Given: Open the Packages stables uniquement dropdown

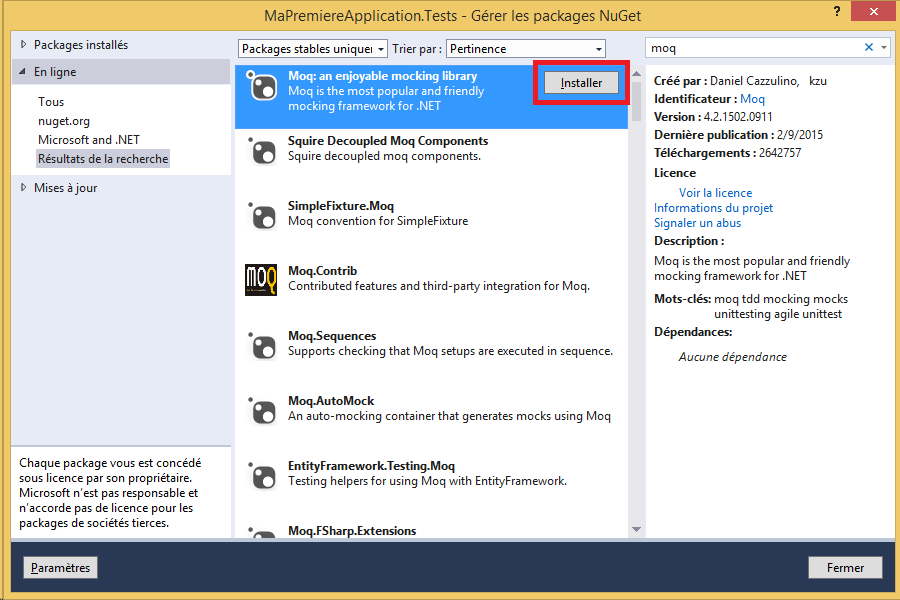Looking at the screenshot, I should click(313, 49).
